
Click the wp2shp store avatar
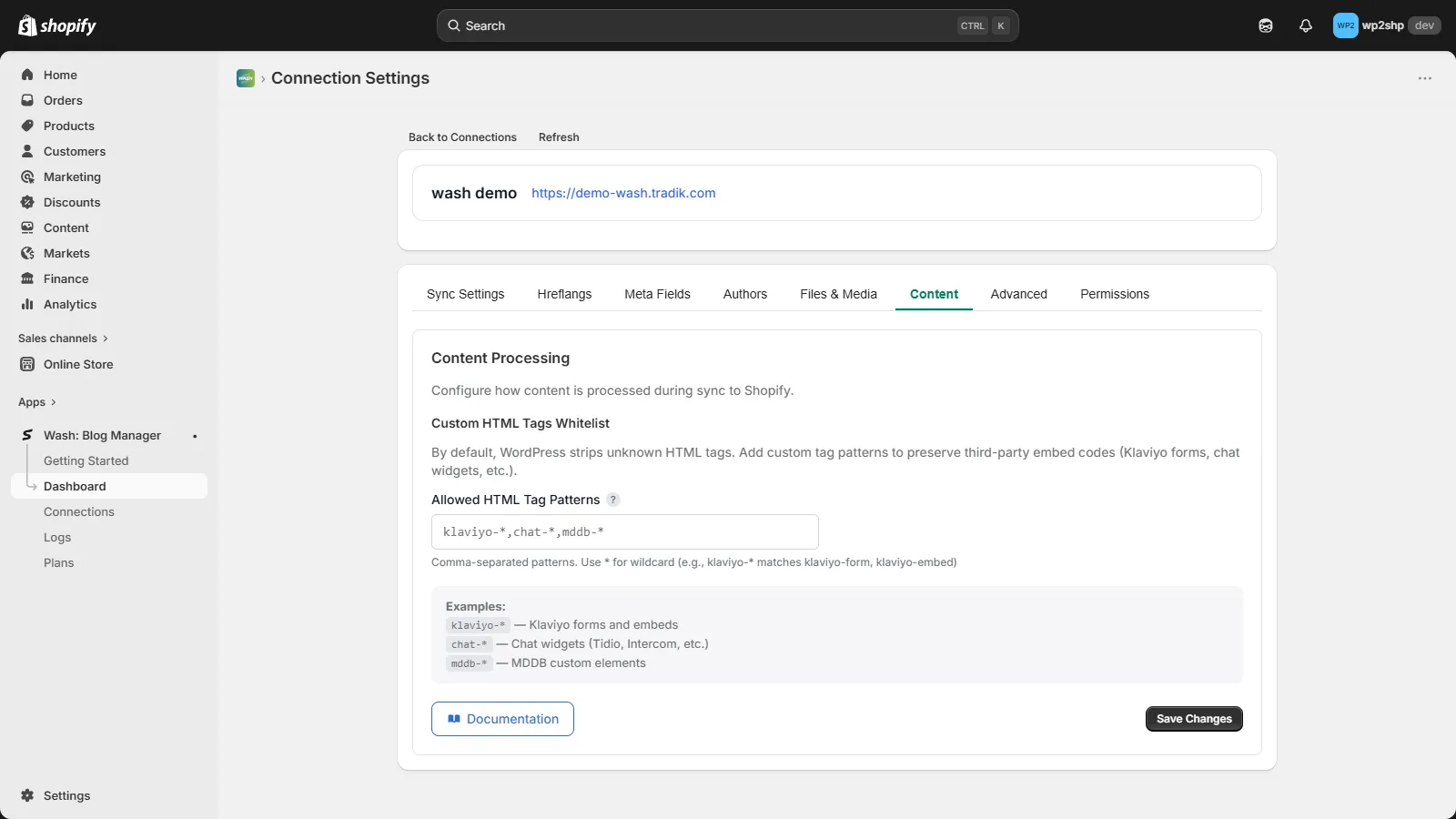click(1346, 25)
